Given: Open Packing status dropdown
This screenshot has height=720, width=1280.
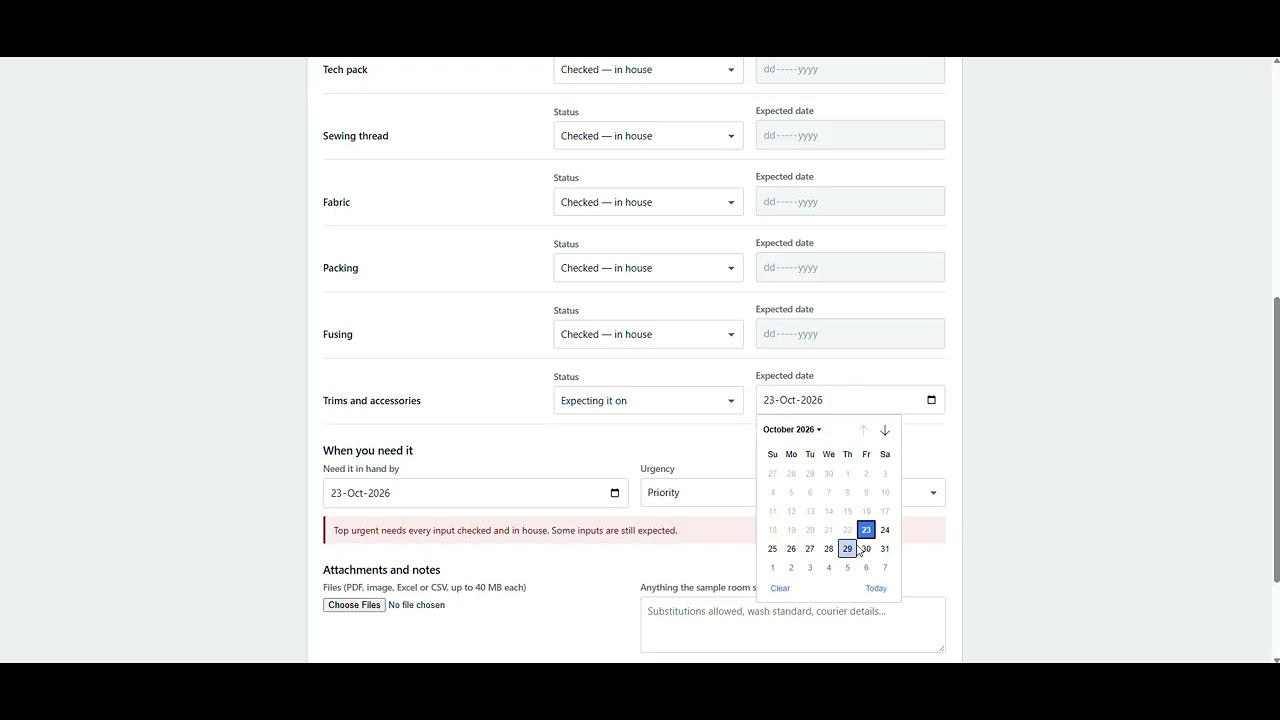Looking at the screenshot, I should [x=648, y=268].
